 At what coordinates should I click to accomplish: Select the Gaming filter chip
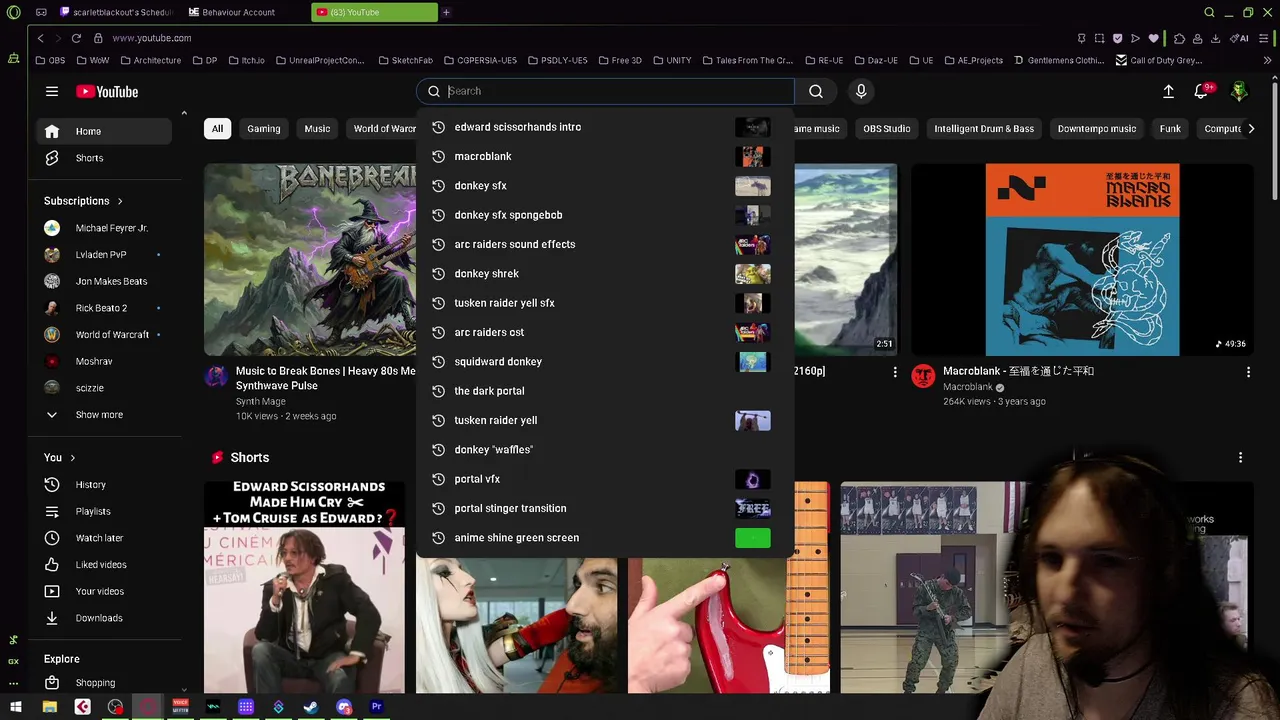[264, 128]
